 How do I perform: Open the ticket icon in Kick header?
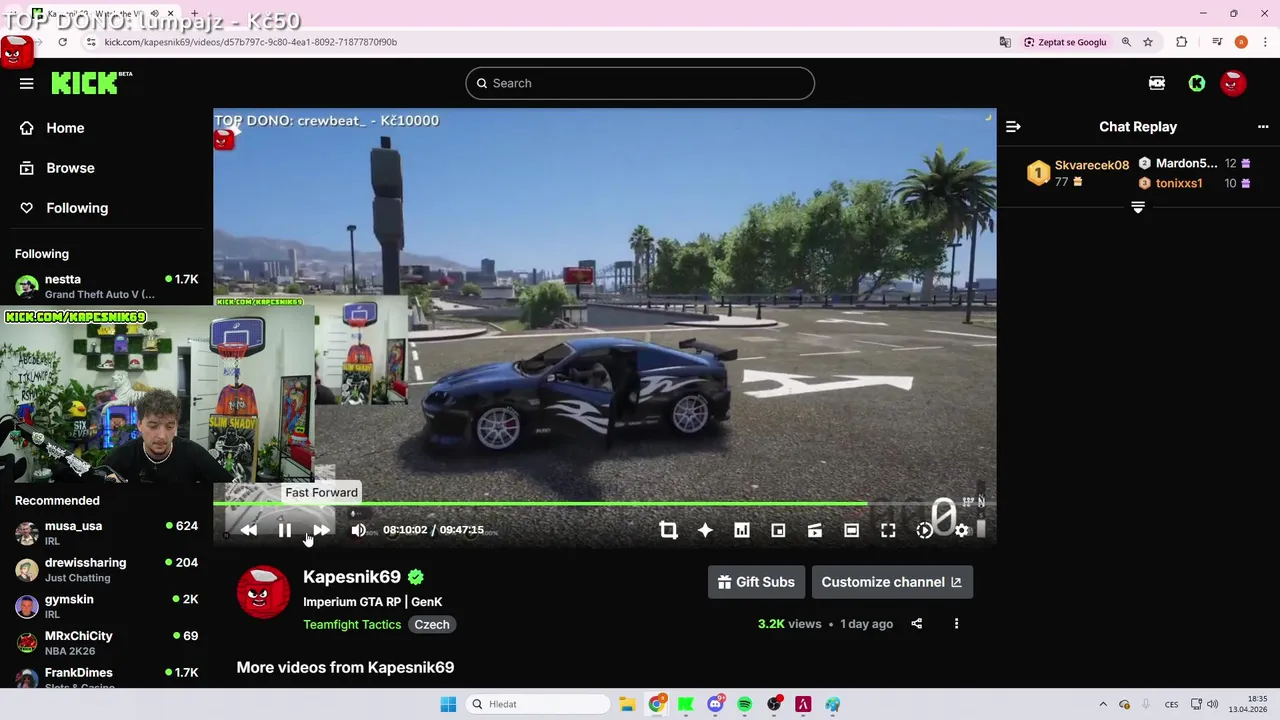pyautogui.click(x=1157, y=84)
